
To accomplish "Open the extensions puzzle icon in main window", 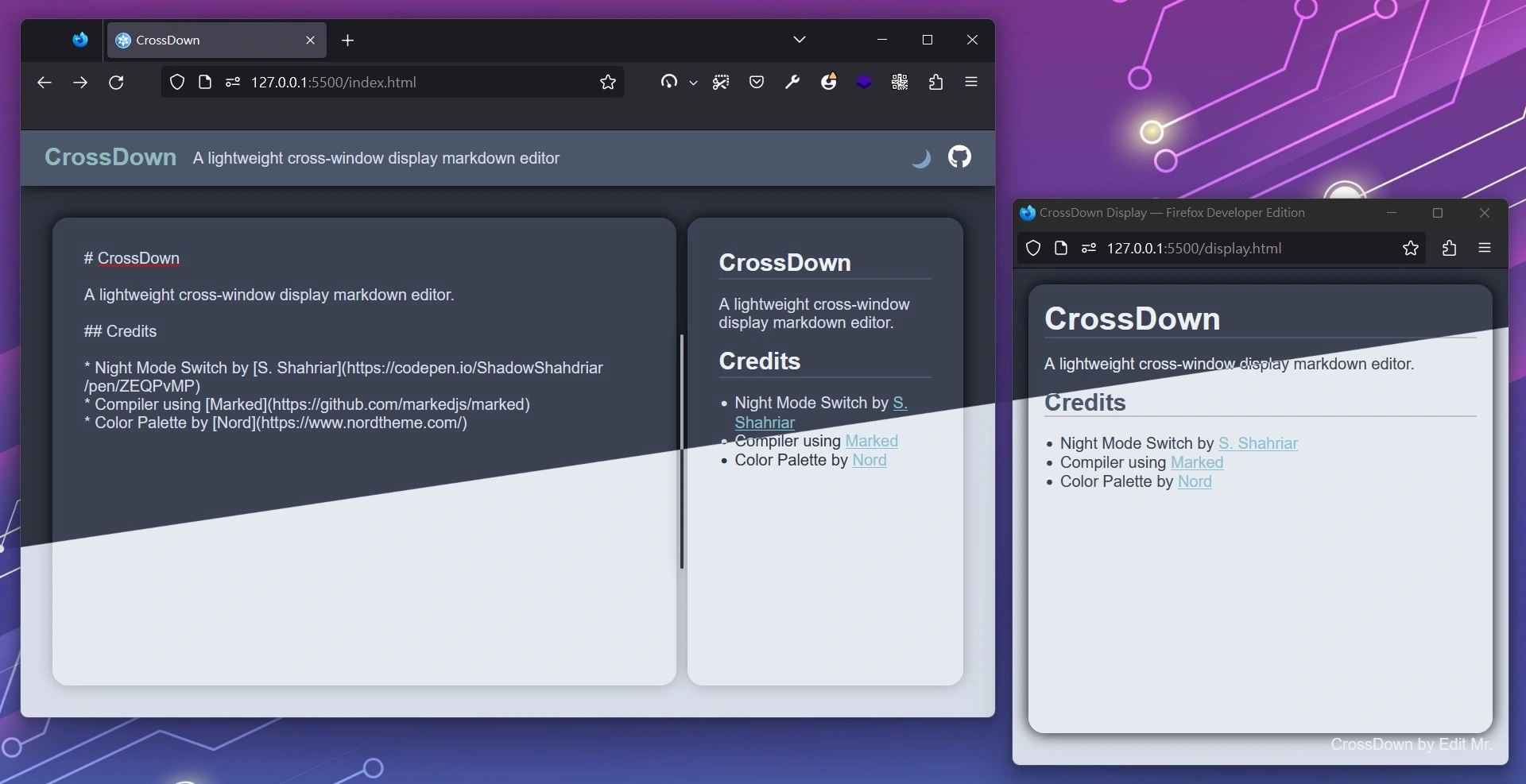I will [936, 82].
